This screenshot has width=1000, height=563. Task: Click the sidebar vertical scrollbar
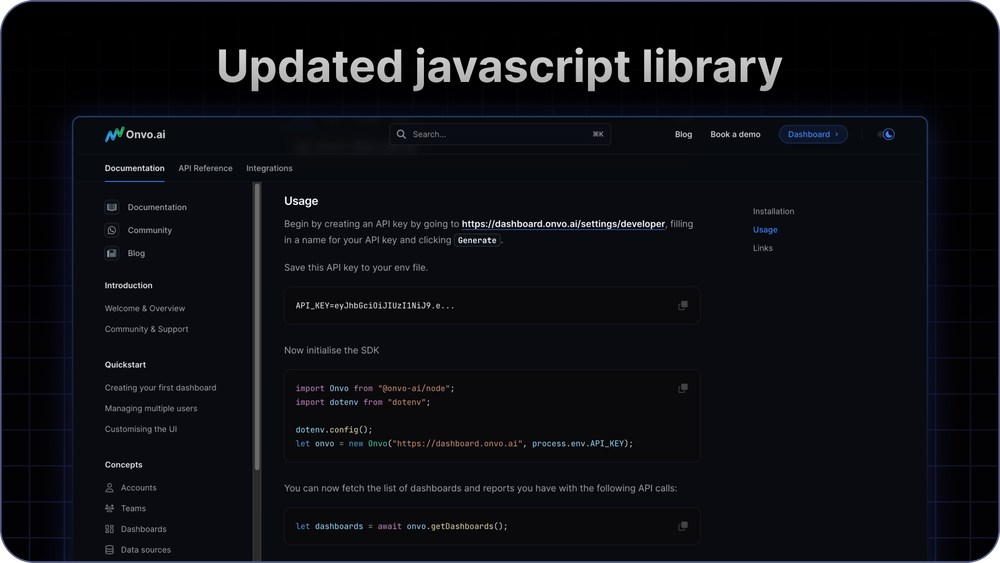click(x=257, y=330)
